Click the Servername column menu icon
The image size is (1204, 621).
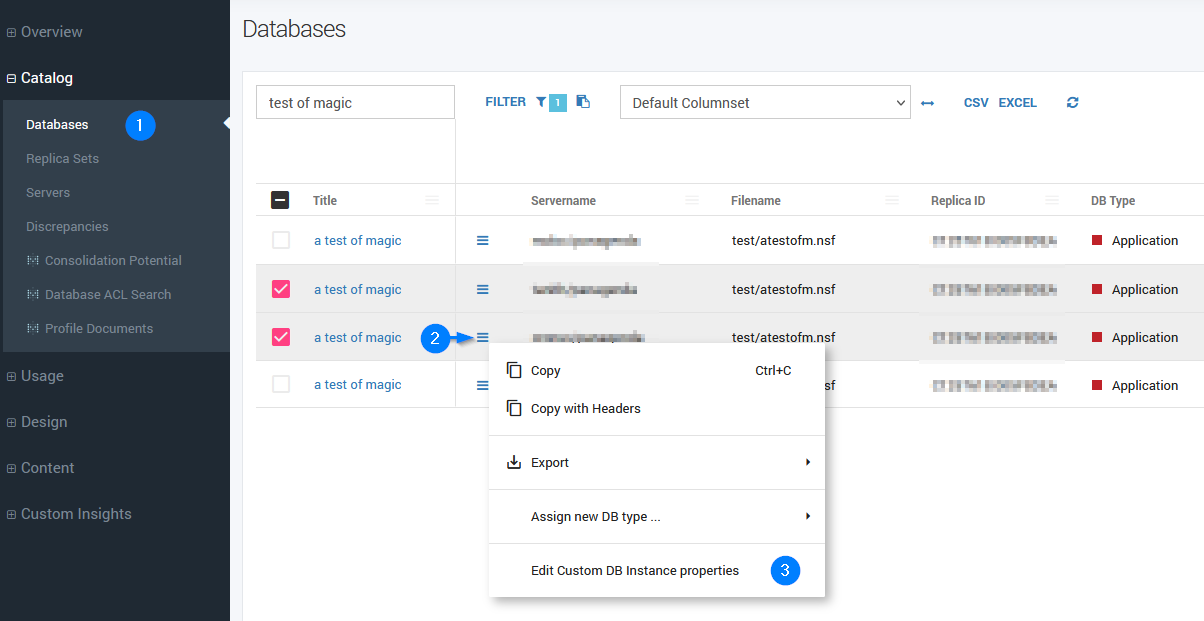pyautogui.click(x=692, y=201)
